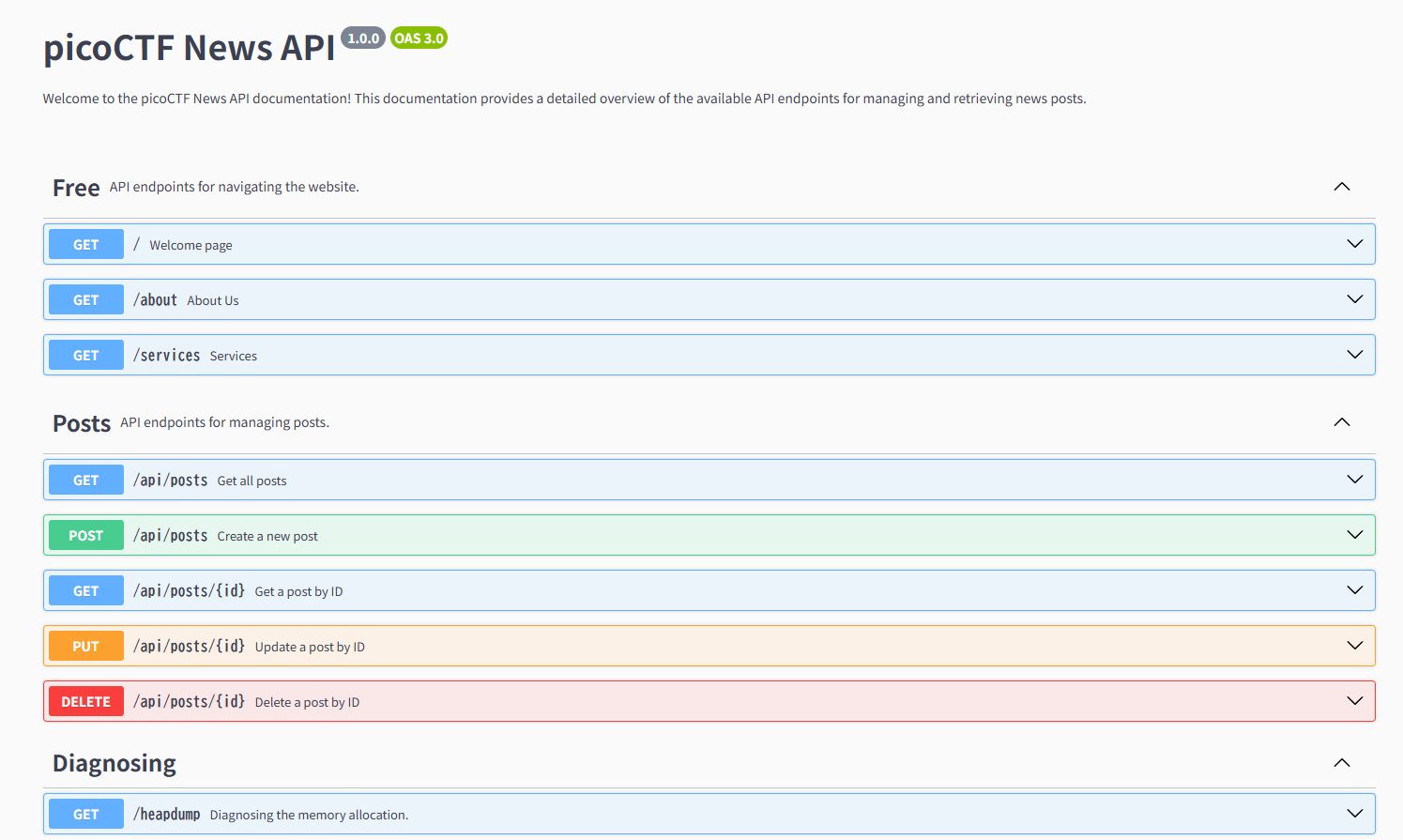This screenshot has height=840, width=1403.
Task: Expand the Update a post by ID arrow
Action: tap(1354, 646)
